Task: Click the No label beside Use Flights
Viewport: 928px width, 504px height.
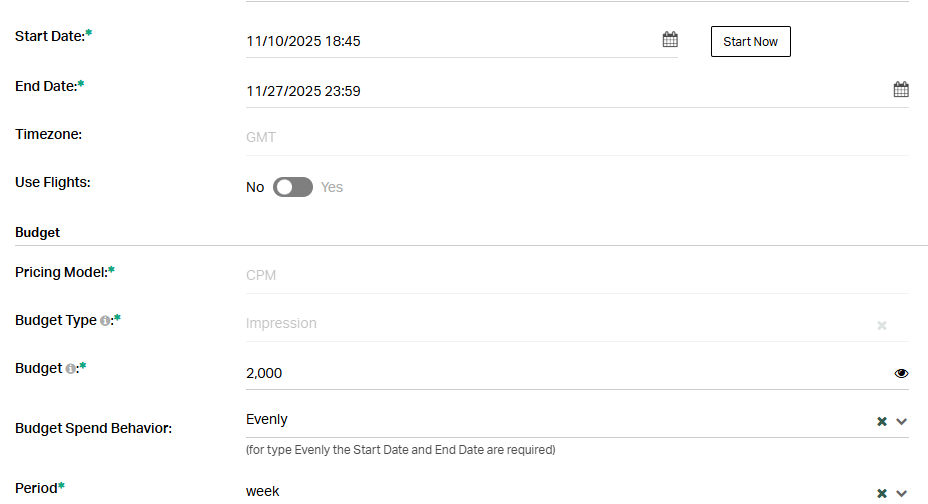Action: pyautogui.click(x=255, y=187)
